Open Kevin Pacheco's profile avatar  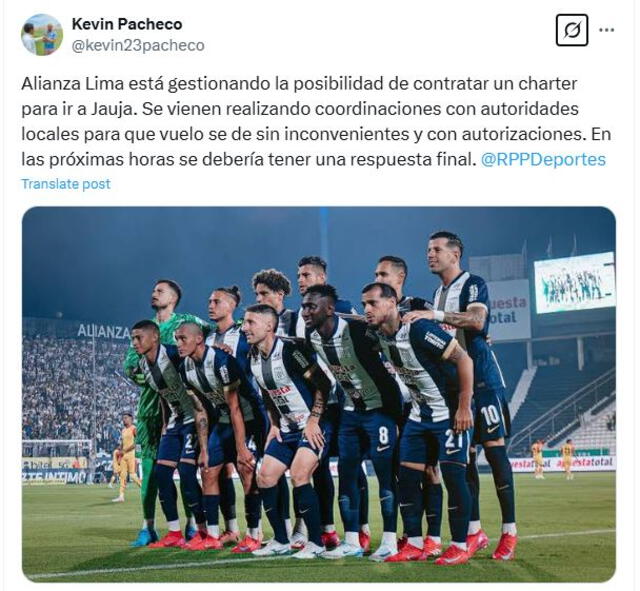point(42,35)
